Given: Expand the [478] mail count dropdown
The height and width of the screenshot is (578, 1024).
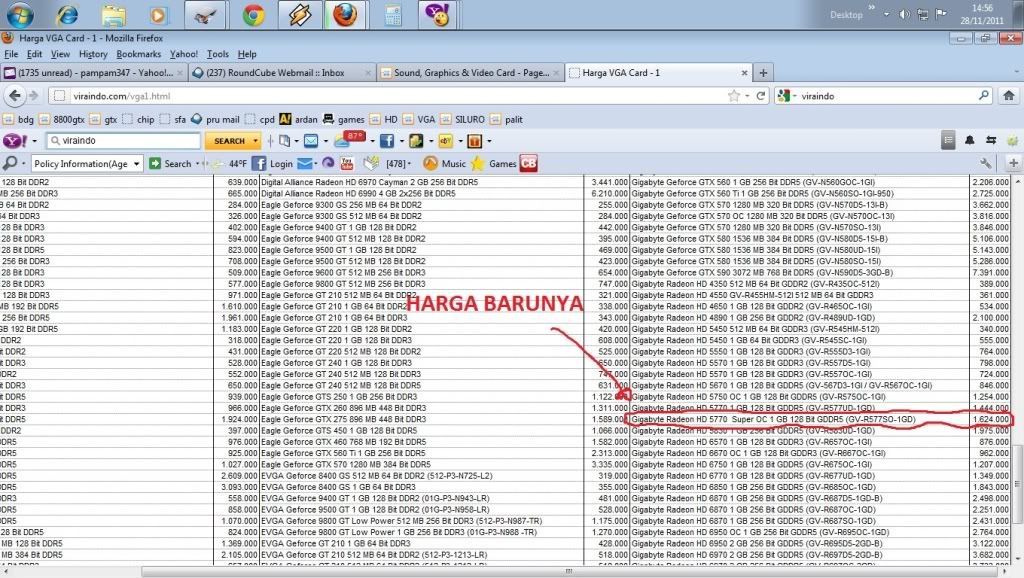Looking at the screenshot, I should pos(409,163).
